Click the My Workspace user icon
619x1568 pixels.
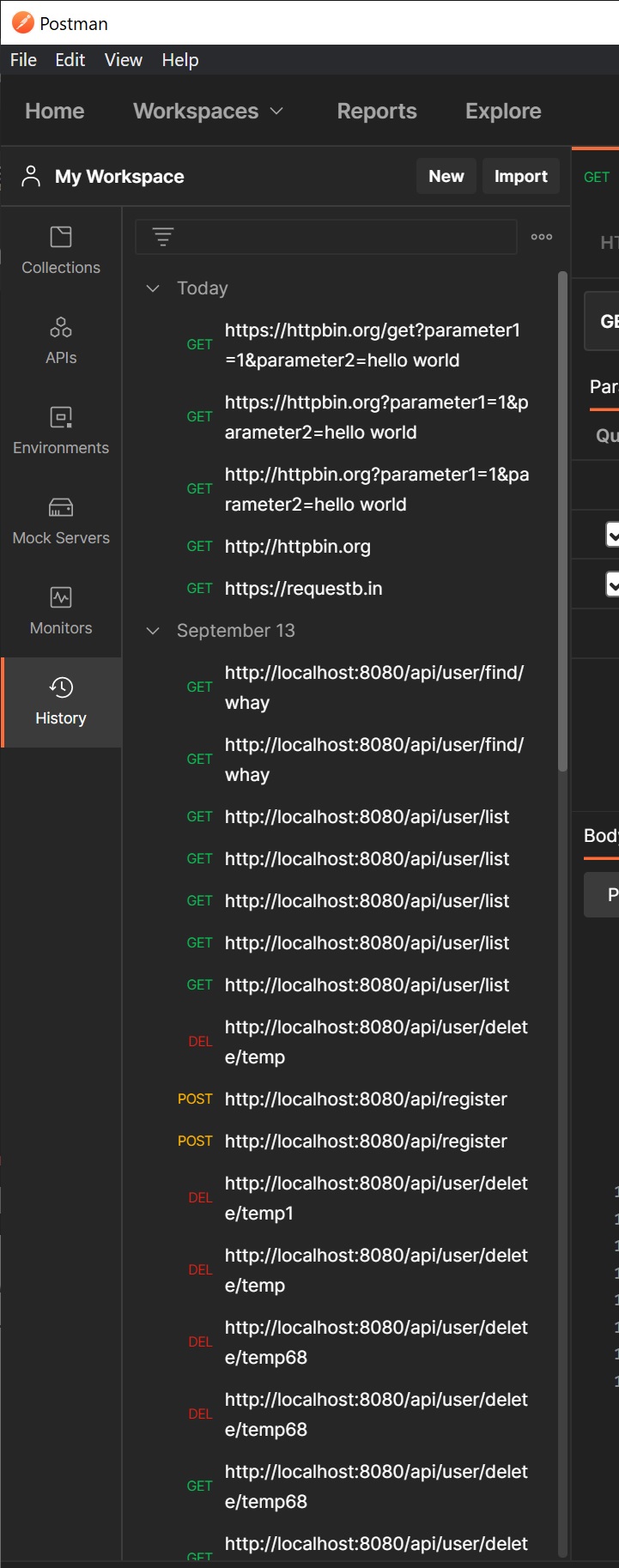point(31,176)
